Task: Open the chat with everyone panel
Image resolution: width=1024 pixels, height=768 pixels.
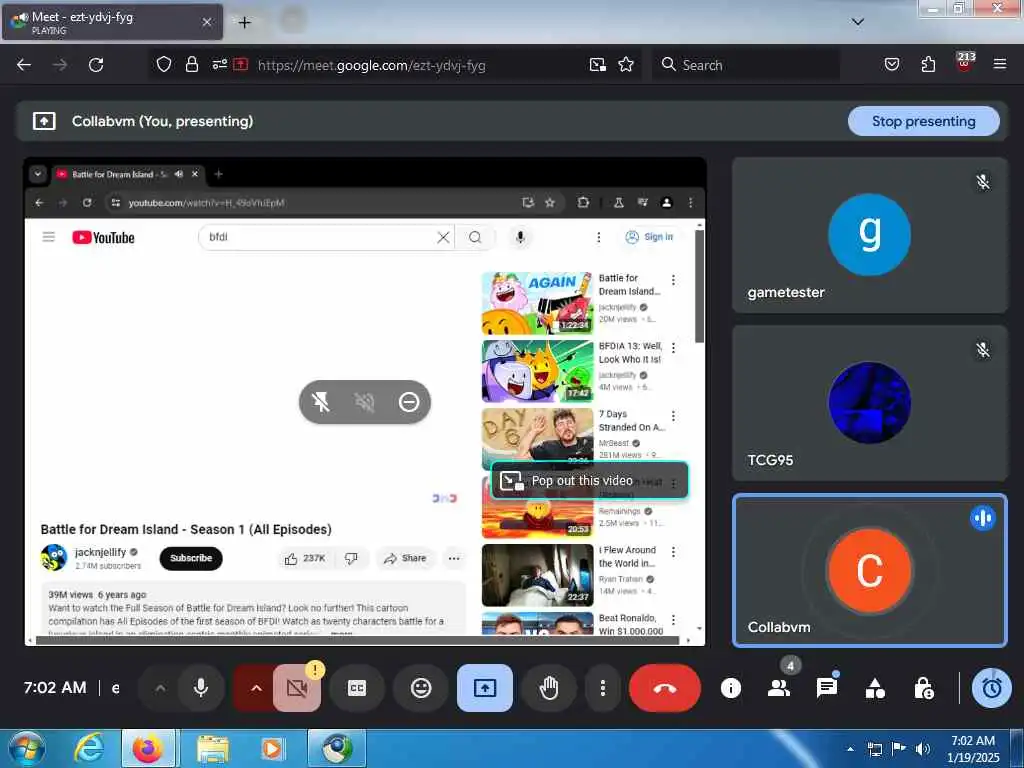Action: pos(827,688)
